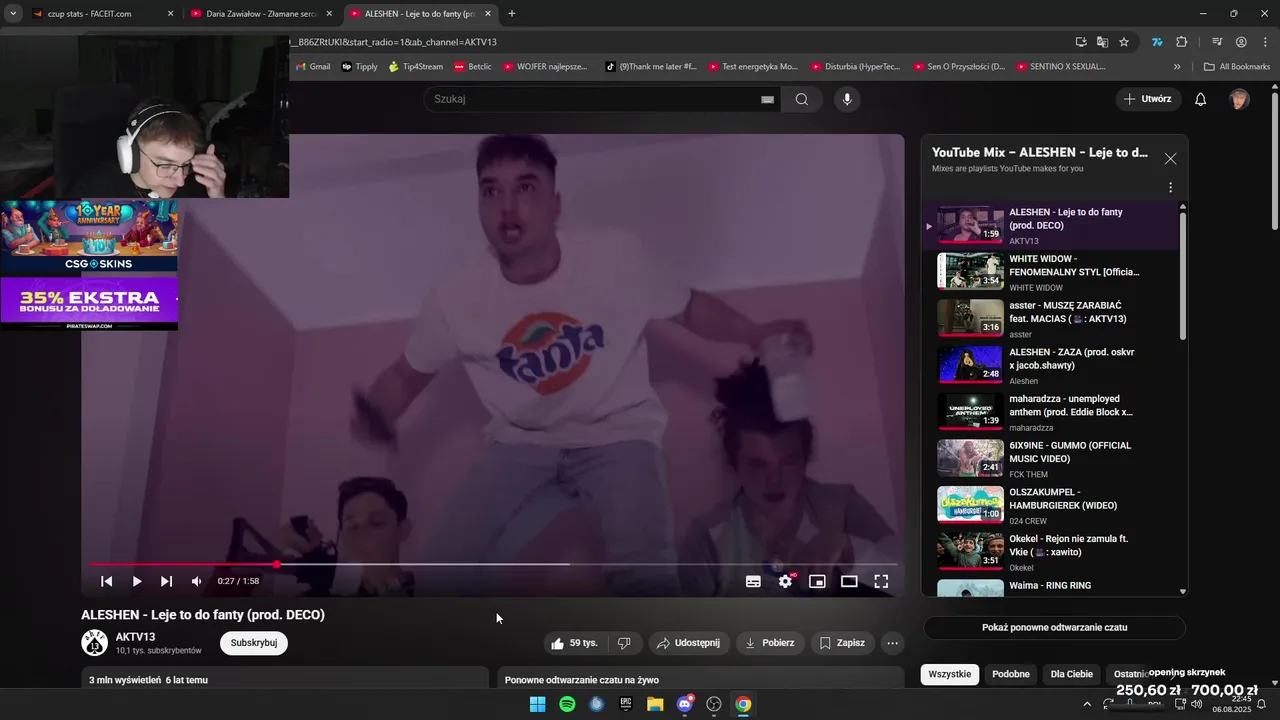Open the Betclic bookmark
This screenshot has height=720, width=1280.
(x=472, y=67)
